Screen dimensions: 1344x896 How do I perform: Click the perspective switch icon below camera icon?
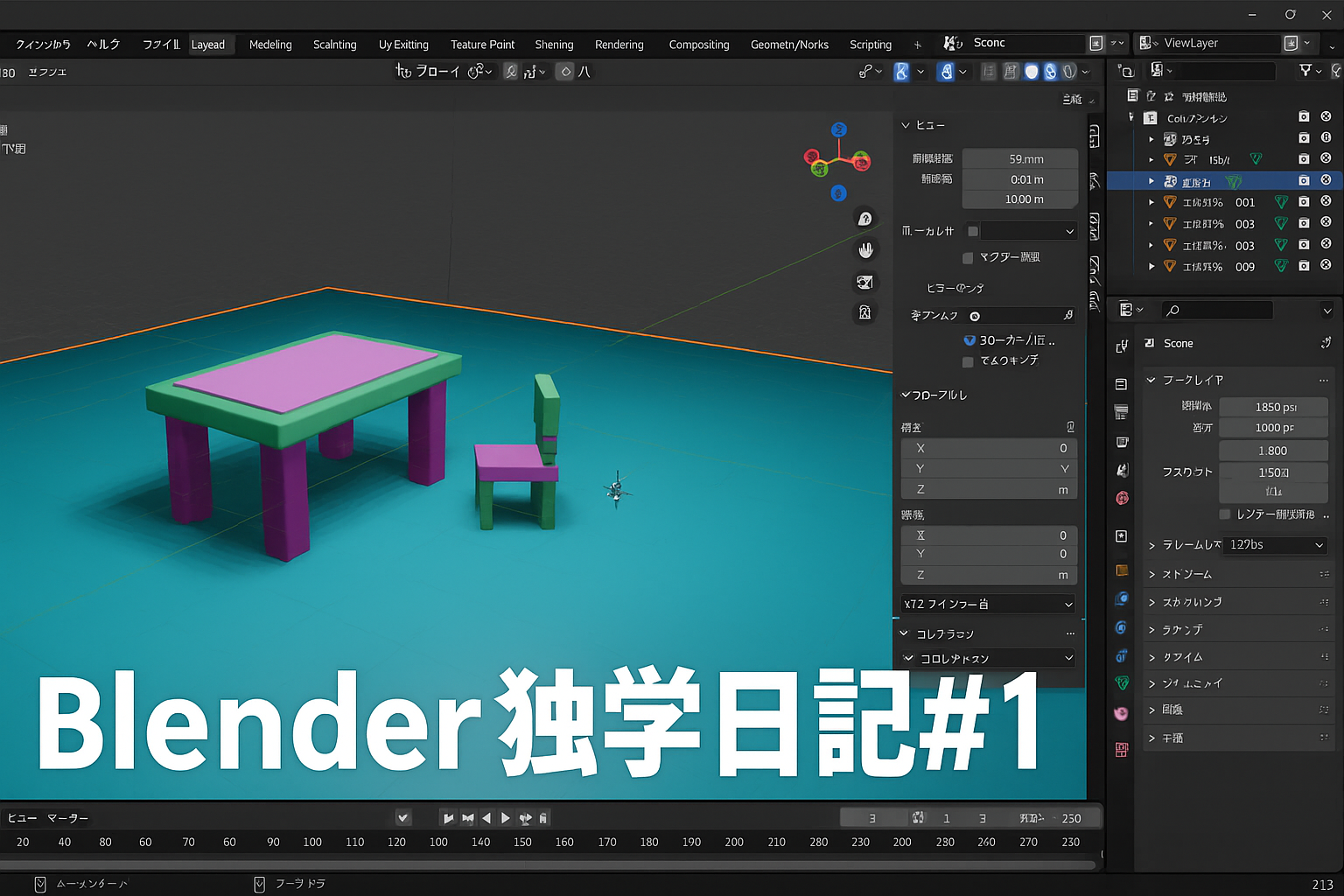pos(864,312)
